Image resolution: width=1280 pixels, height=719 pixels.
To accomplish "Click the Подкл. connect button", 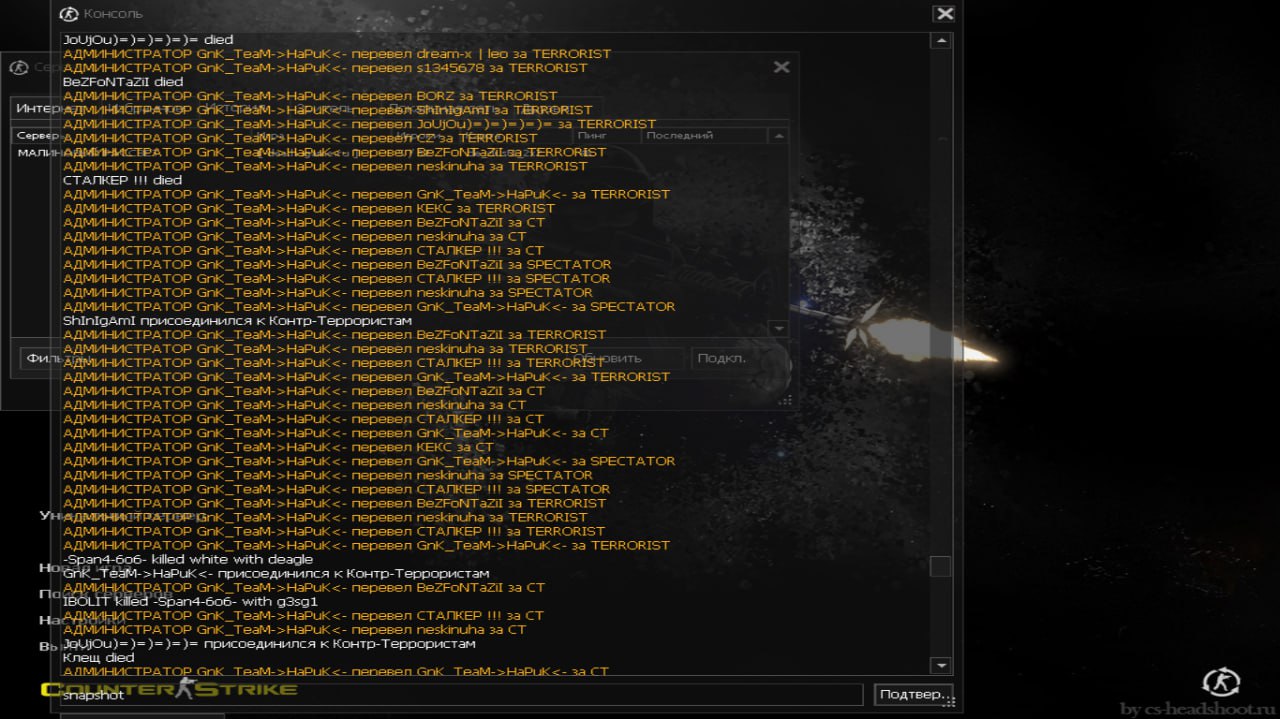I will (x=721, y=358).
